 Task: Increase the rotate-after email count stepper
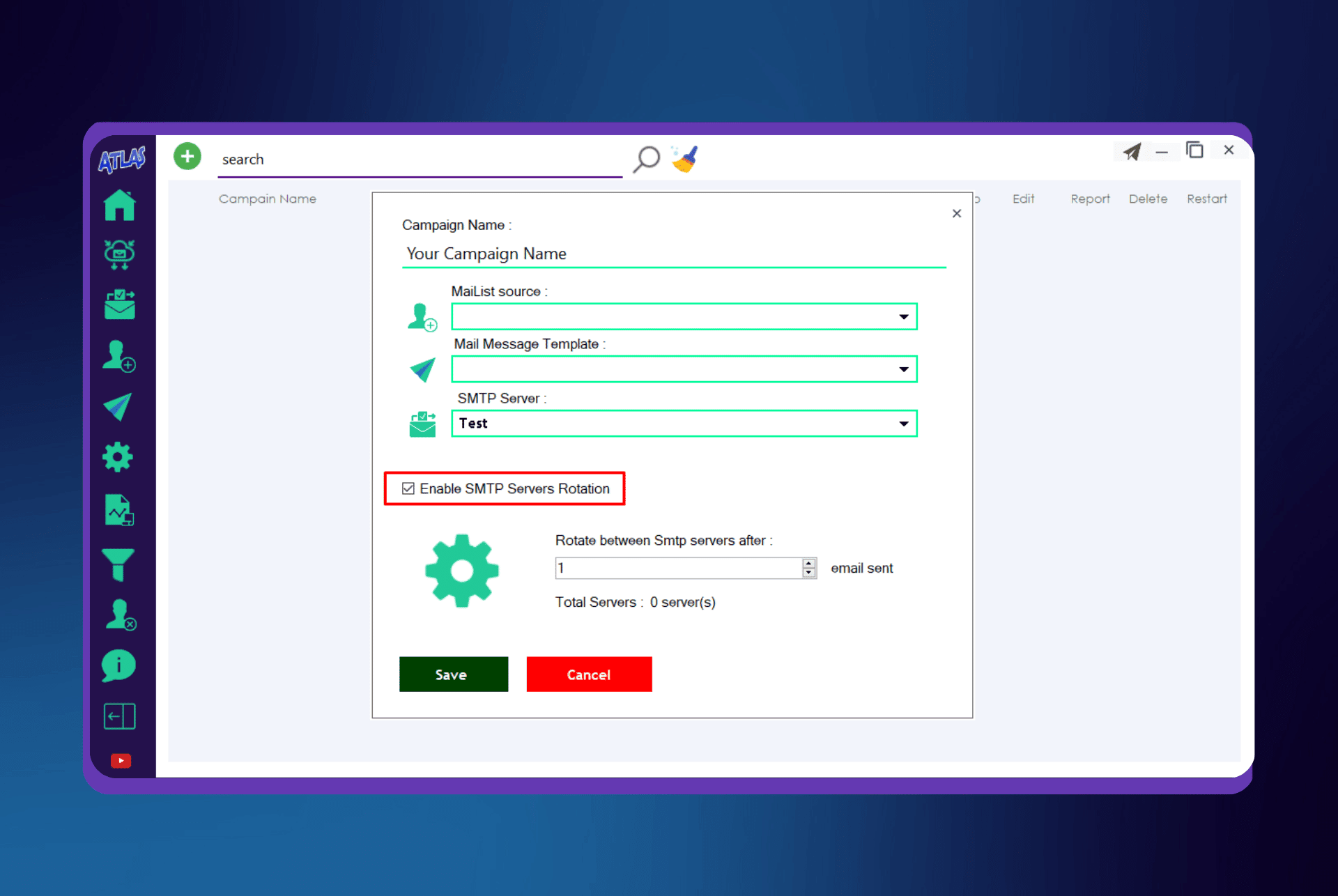808,563
